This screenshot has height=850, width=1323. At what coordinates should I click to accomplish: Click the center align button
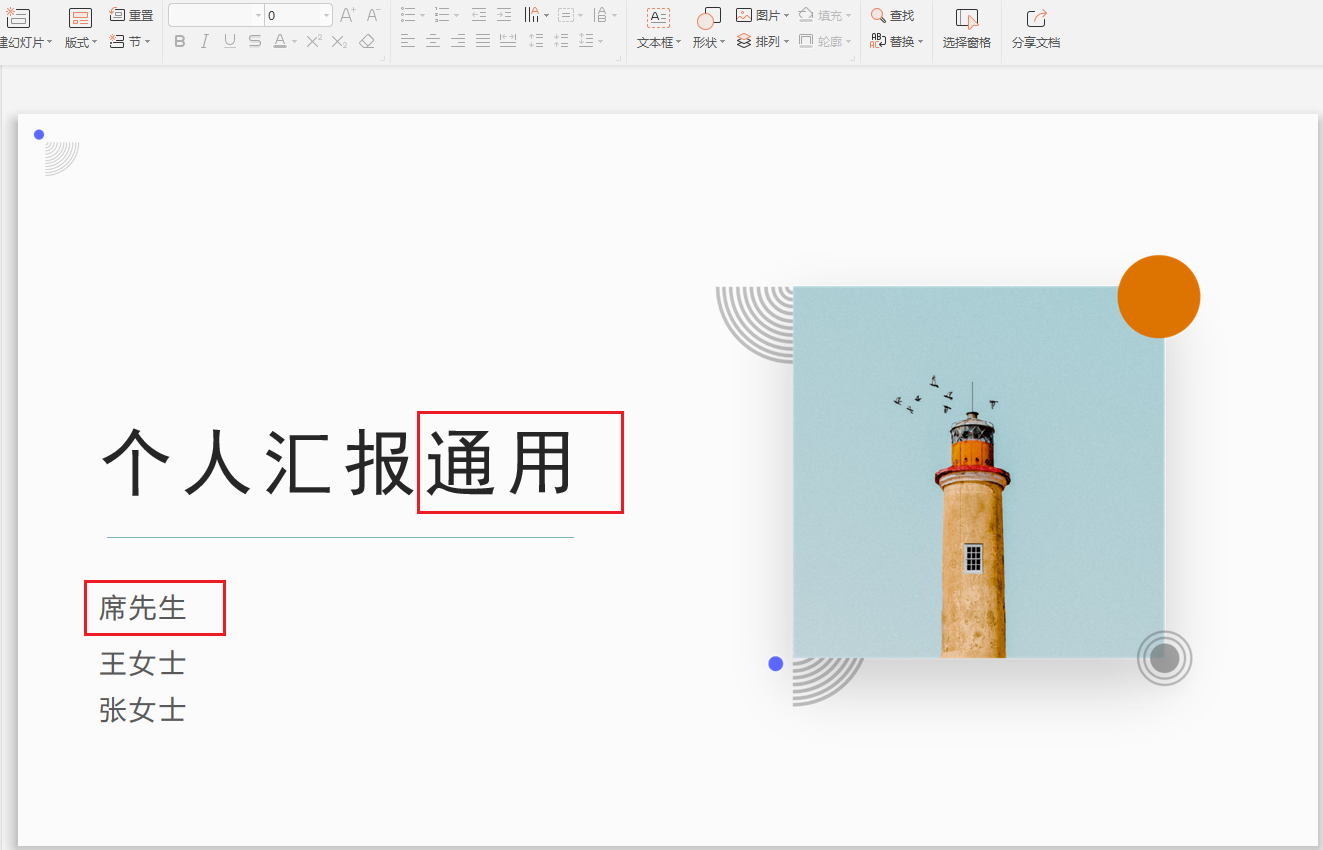(432, 41)
